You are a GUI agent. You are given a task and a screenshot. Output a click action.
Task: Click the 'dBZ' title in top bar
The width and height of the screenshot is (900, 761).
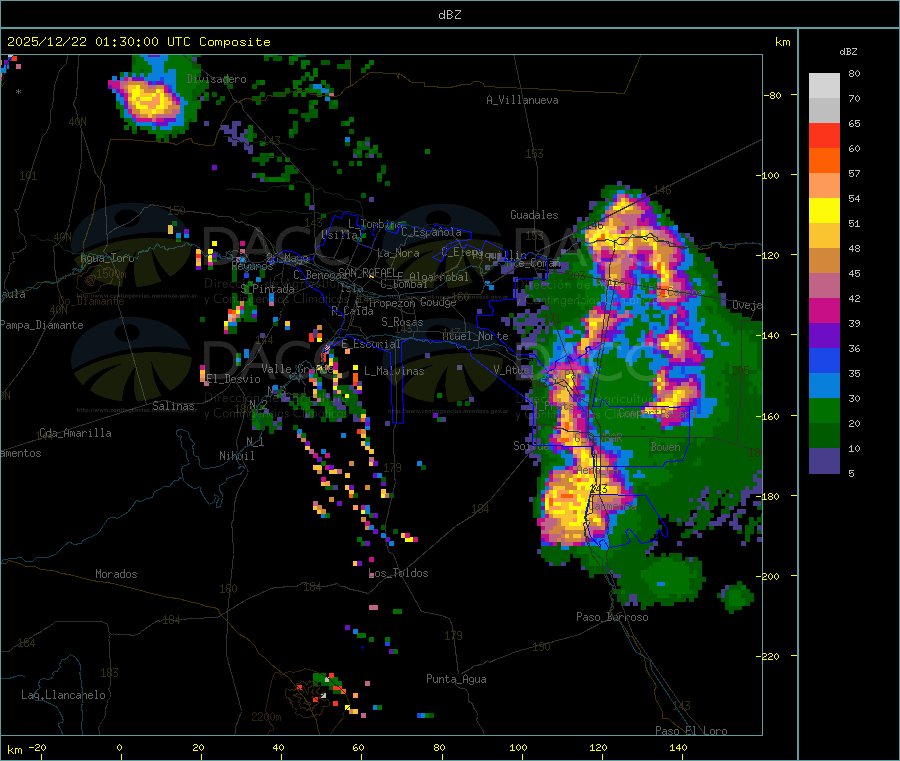coord(449,15)
